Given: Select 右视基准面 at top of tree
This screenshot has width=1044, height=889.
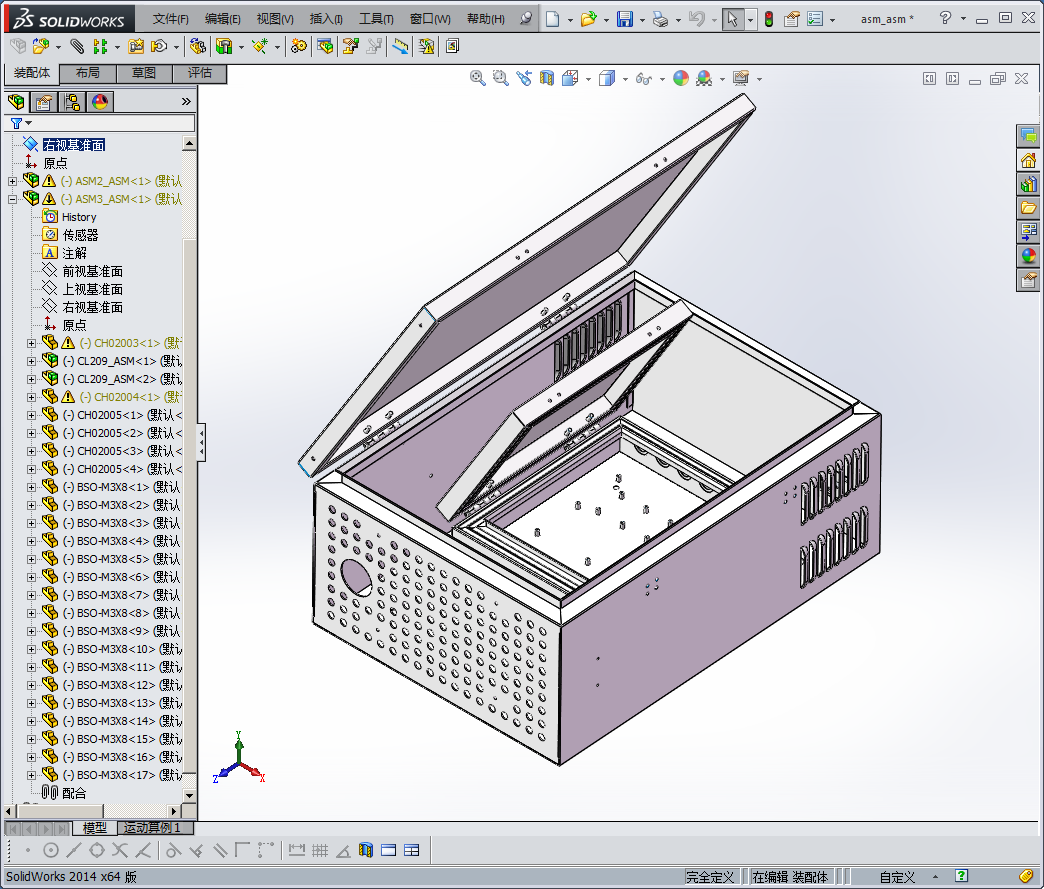Looking at the screenshot, I should click(73, 145).
